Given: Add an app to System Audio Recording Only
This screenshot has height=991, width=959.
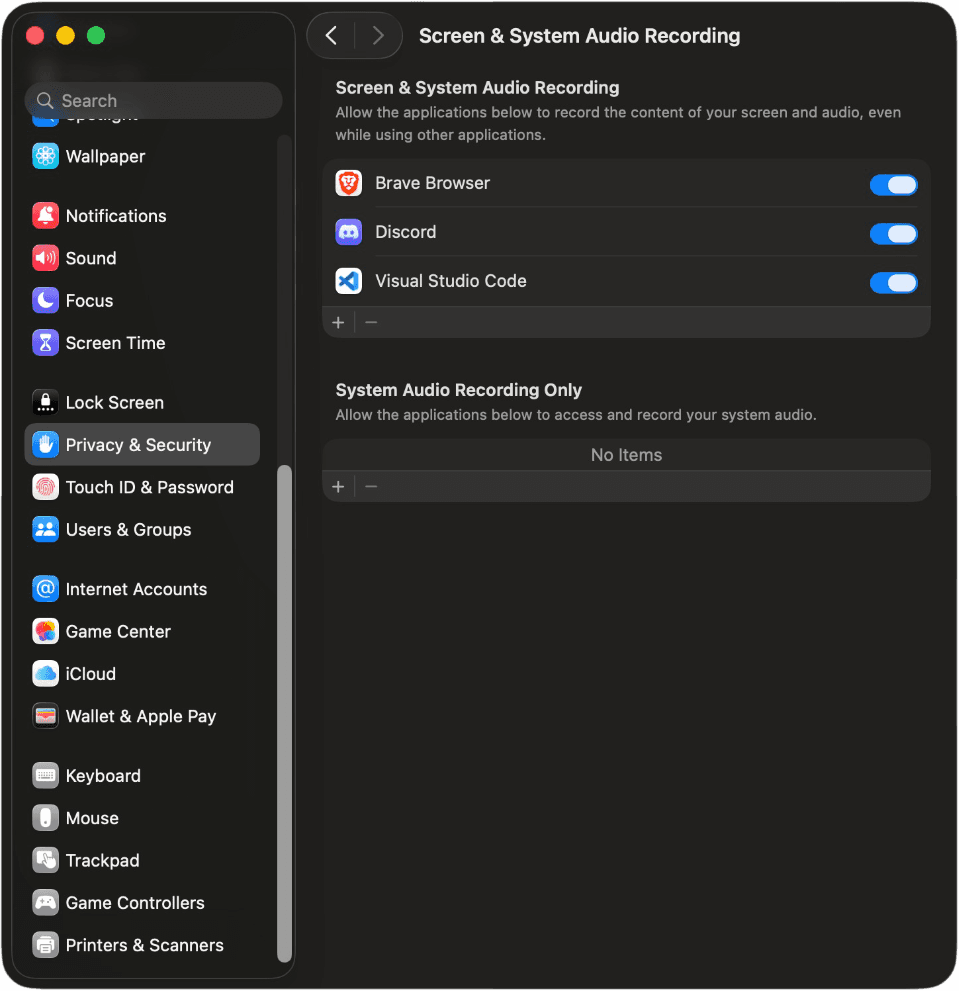Looking at the screenshot, I should coord(338,487).
